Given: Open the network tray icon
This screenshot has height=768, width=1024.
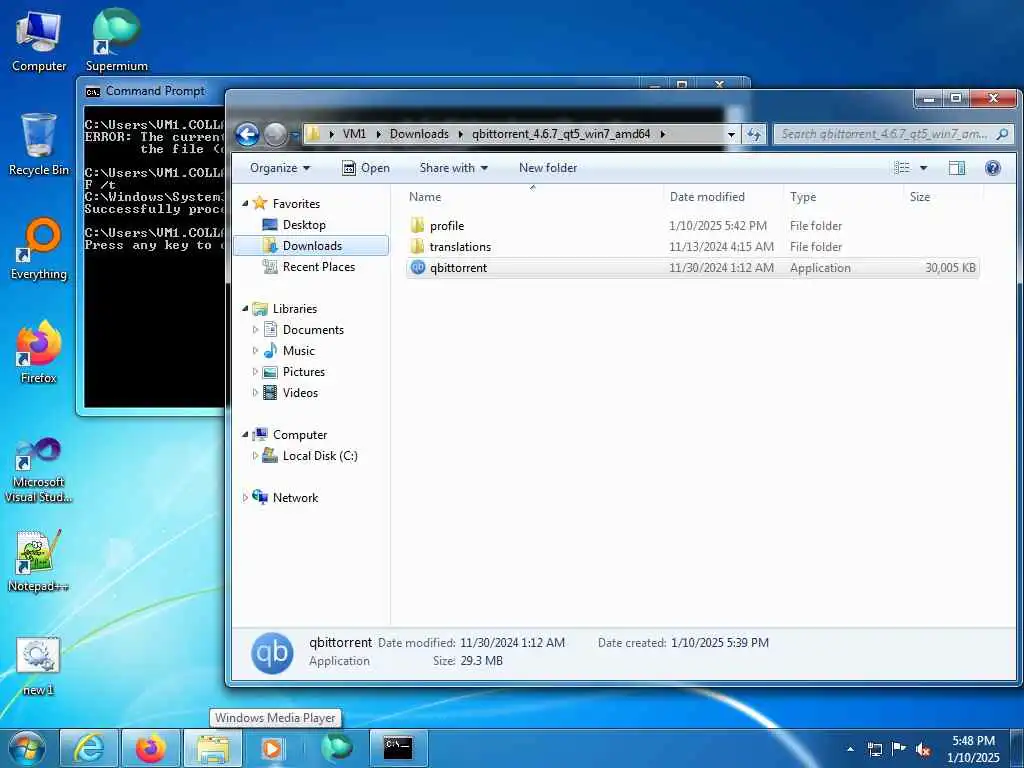Looking at the screenshot, I should (874, 750).
